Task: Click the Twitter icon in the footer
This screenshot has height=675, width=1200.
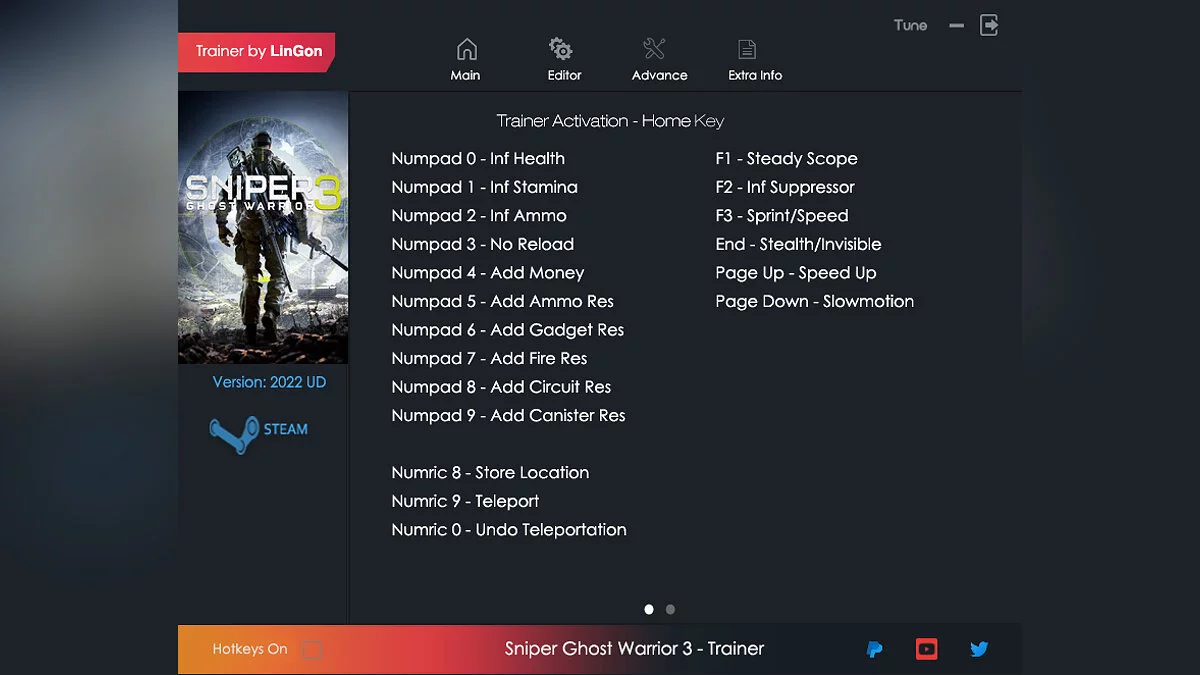Action: point(979,649)
